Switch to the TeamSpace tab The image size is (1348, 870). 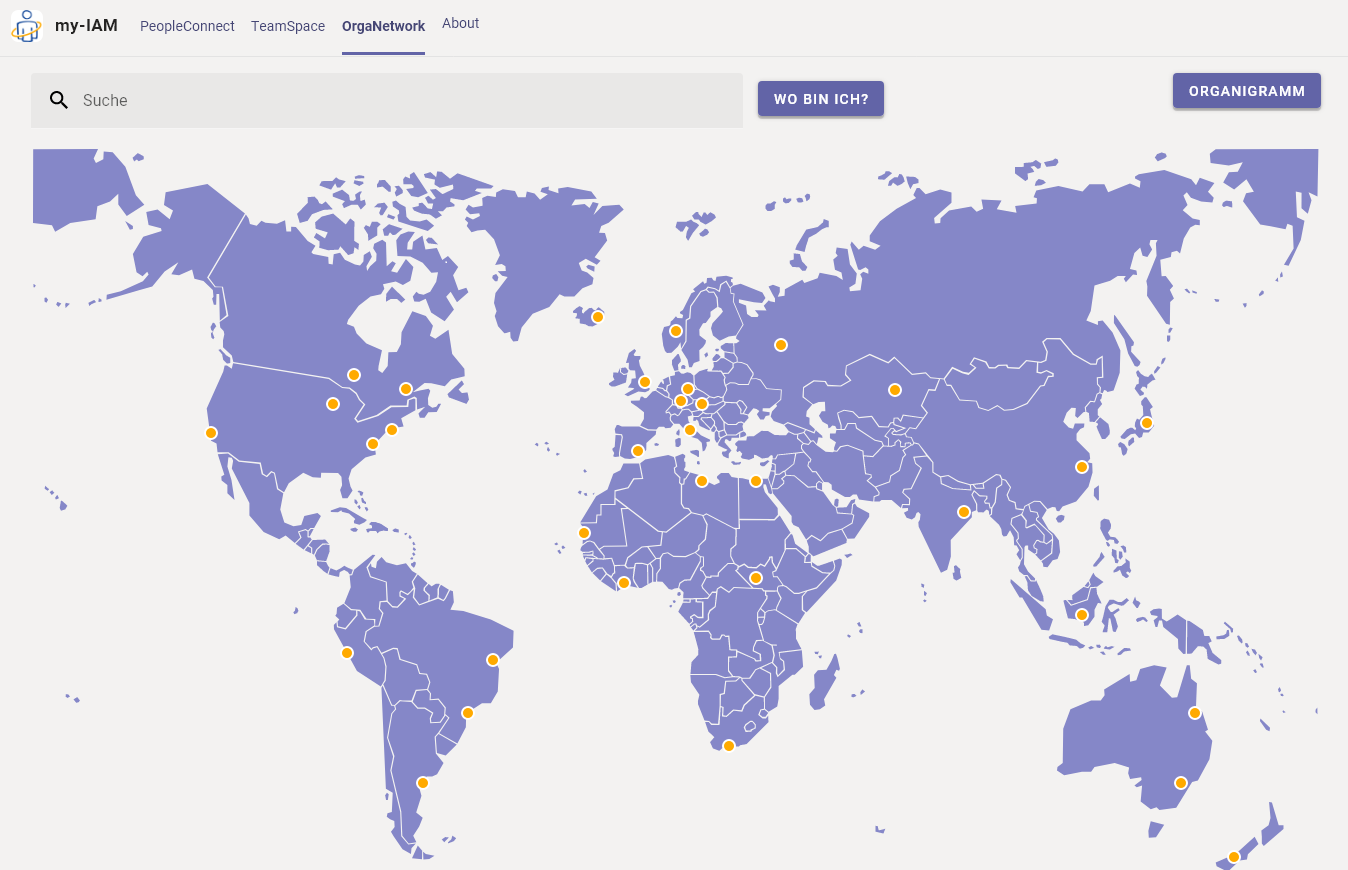coord(288,26)
